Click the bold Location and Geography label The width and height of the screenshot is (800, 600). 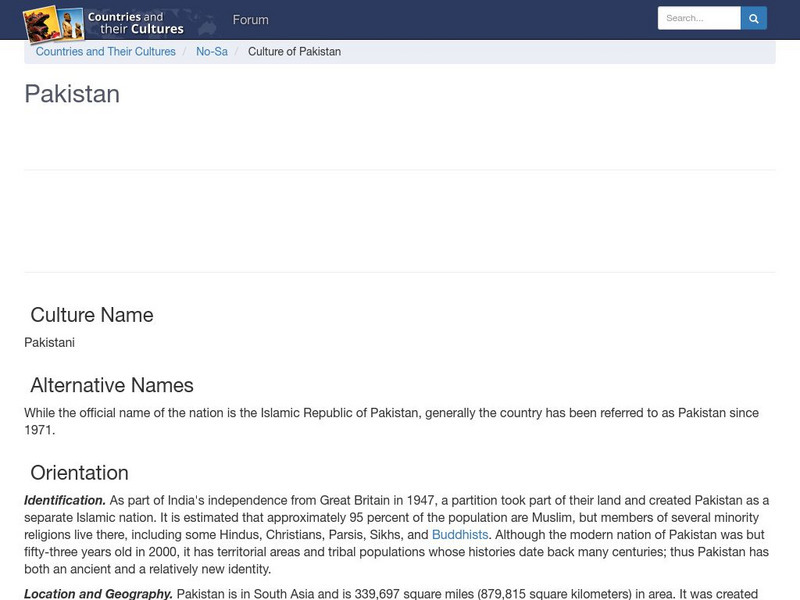(93, 590)
